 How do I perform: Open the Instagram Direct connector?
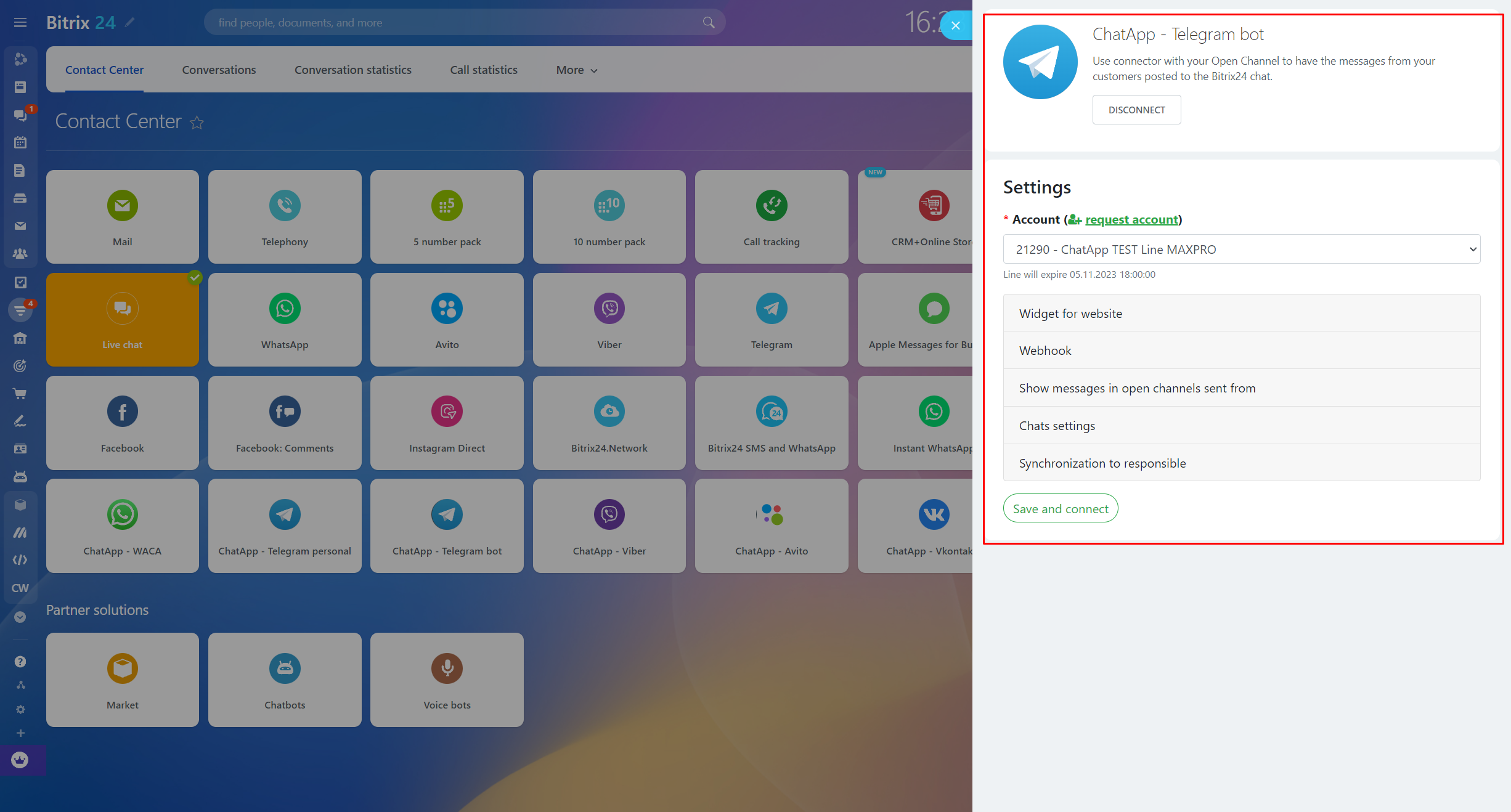[447, 423]
